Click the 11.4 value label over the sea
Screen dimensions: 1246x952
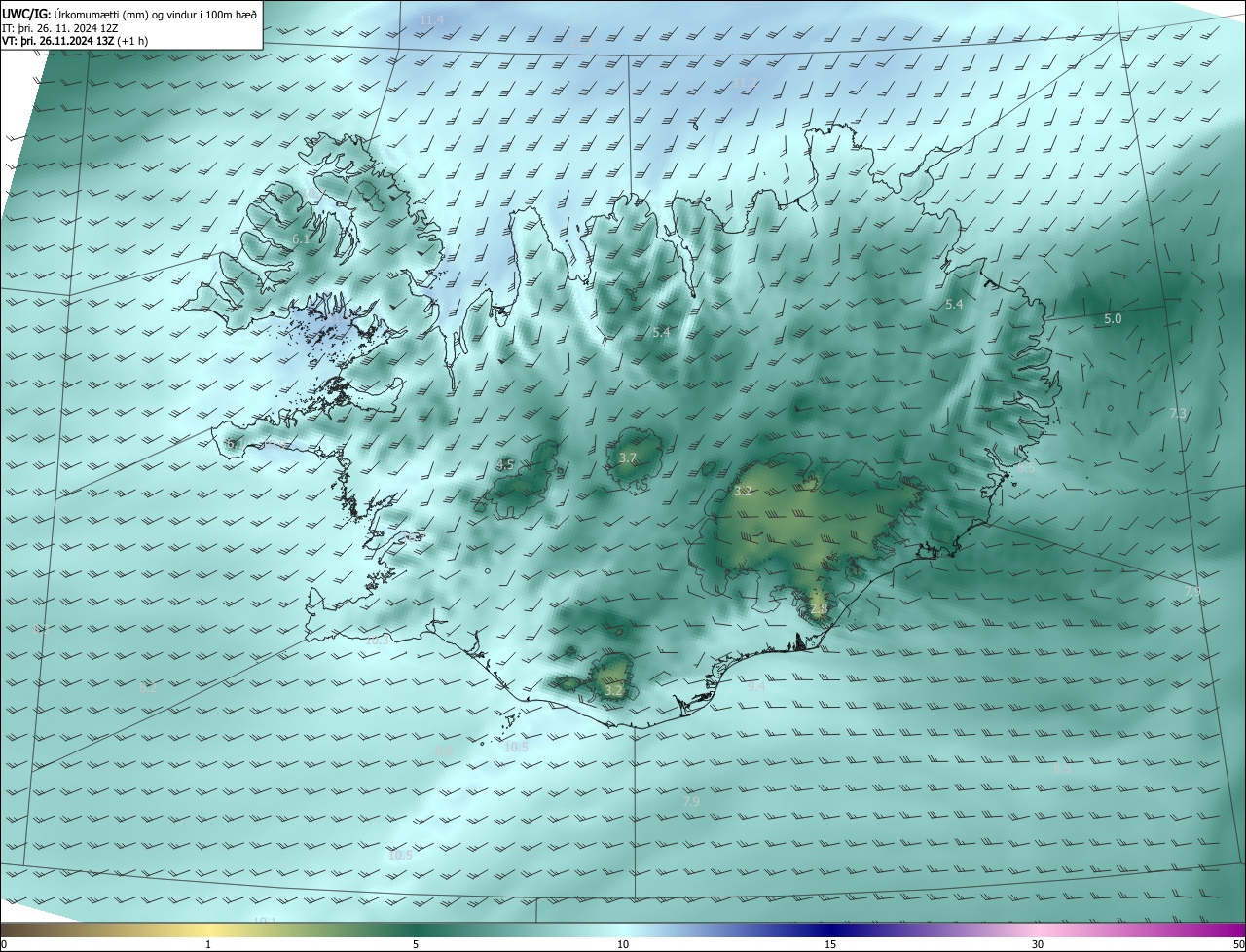tap(431, 20)
